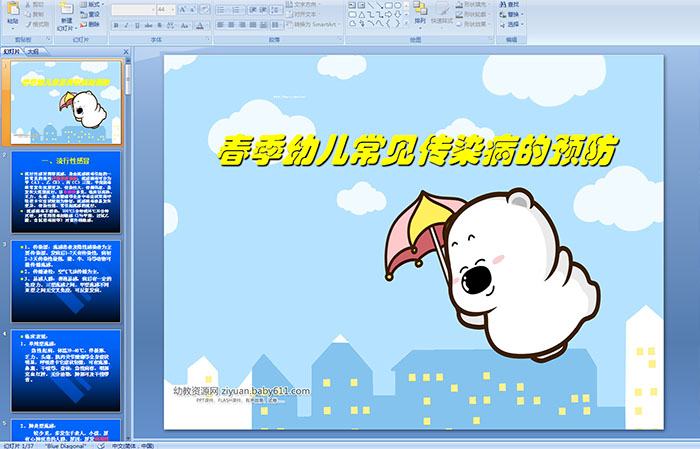Close the slide thumbnail pane
Screen dimensions: 700x449
click(x=126, y=52)
